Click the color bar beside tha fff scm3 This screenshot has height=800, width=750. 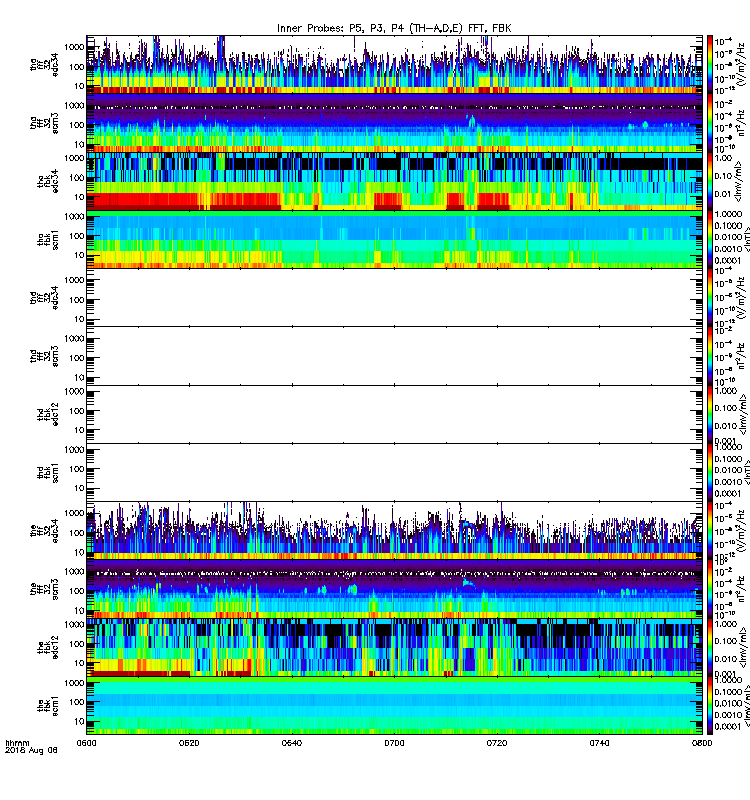(710, 123)
